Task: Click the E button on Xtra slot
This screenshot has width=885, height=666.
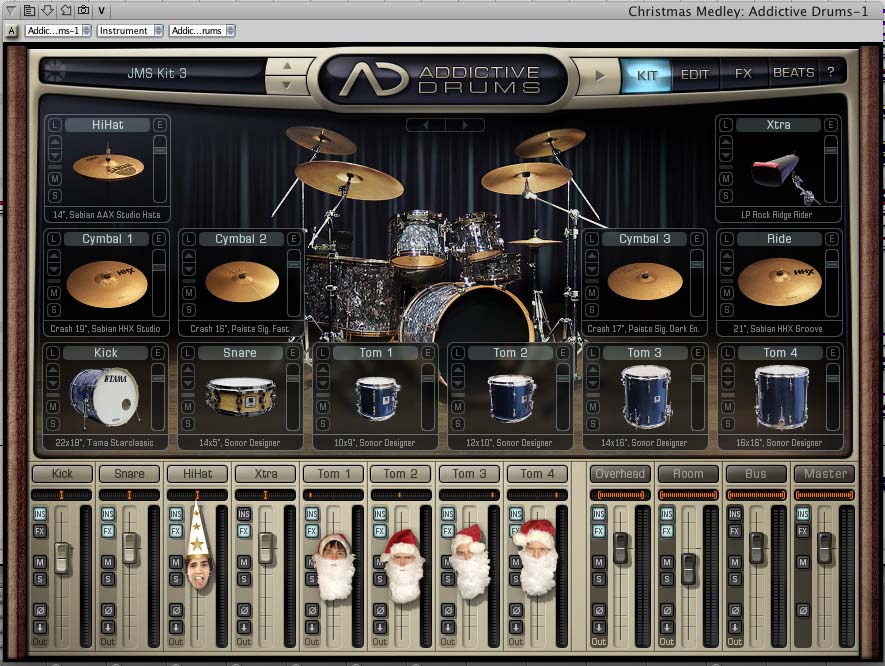Action: click(830, 125)
